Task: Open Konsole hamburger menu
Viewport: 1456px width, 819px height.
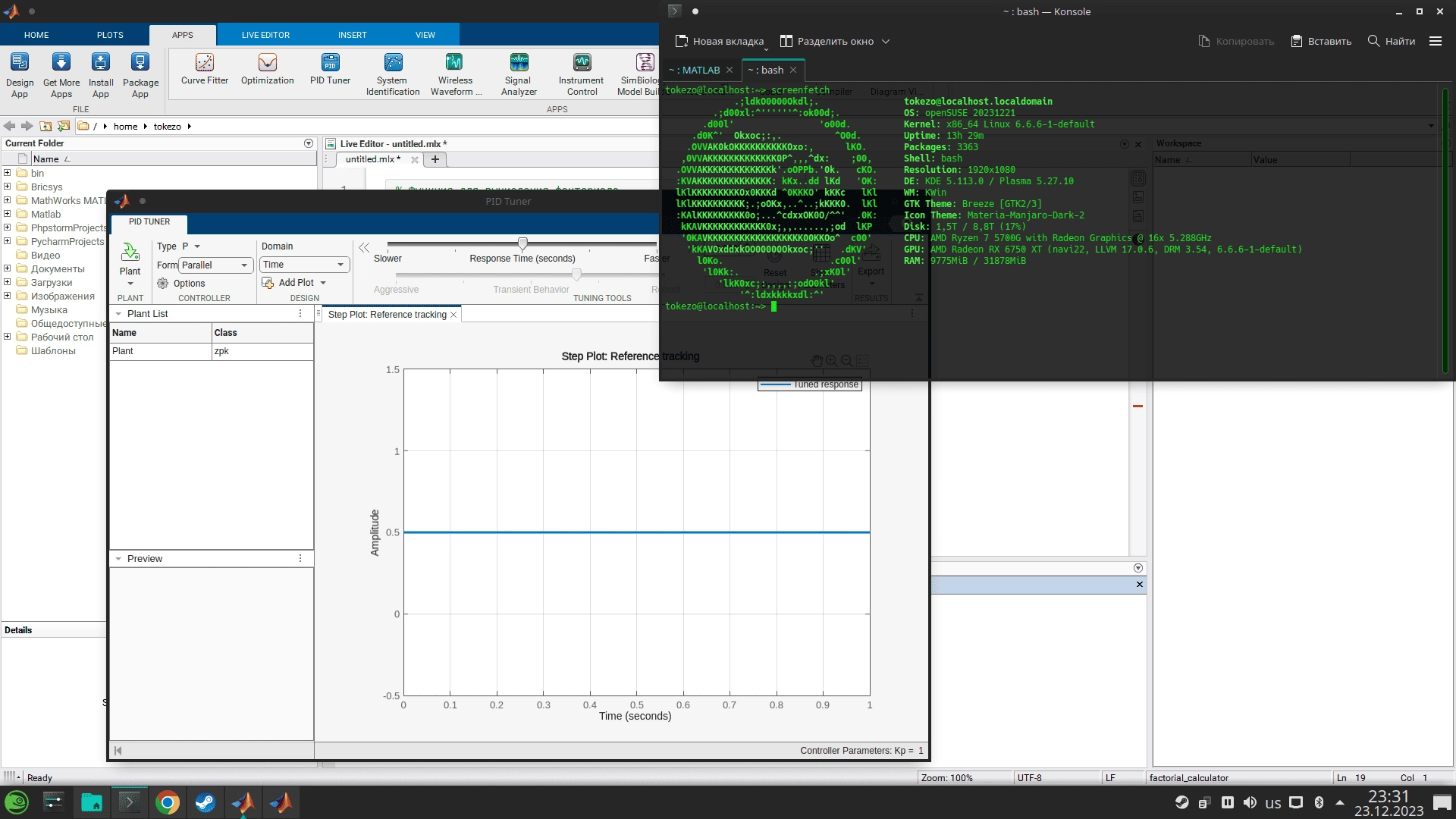Action: 1435,41
